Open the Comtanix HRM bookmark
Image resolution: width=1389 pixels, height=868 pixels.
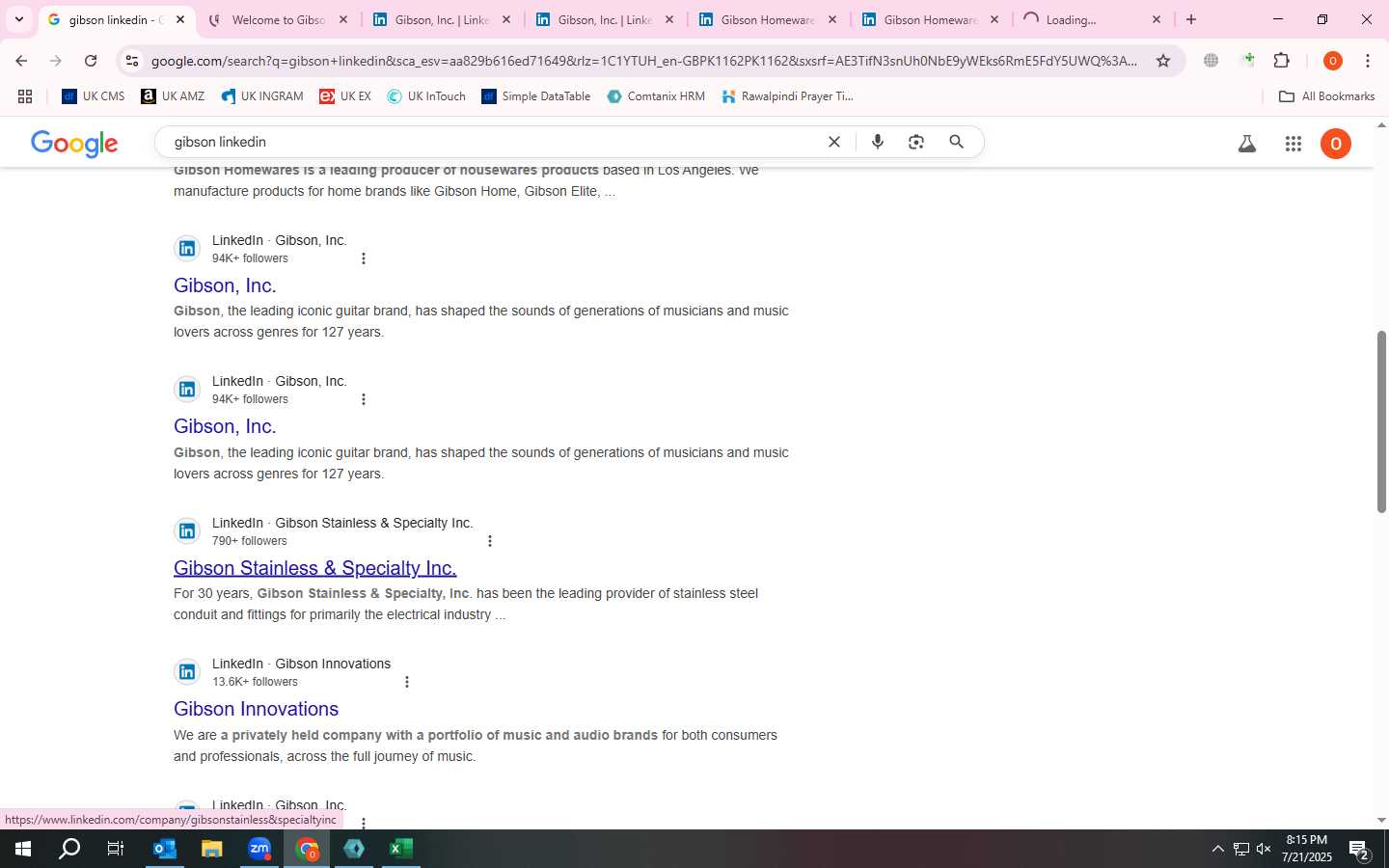656,96
